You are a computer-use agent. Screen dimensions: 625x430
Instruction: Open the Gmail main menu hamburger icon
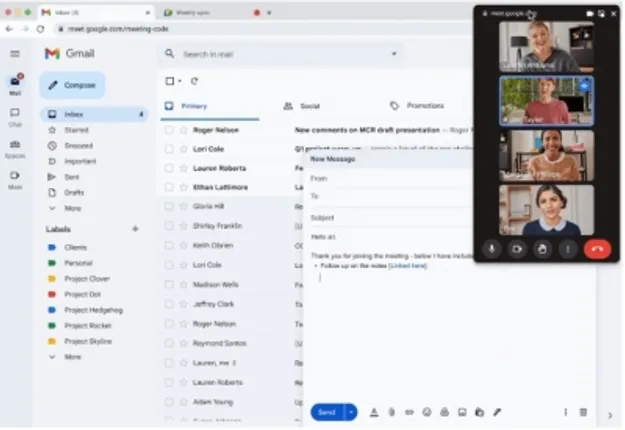tap(15, 53)
